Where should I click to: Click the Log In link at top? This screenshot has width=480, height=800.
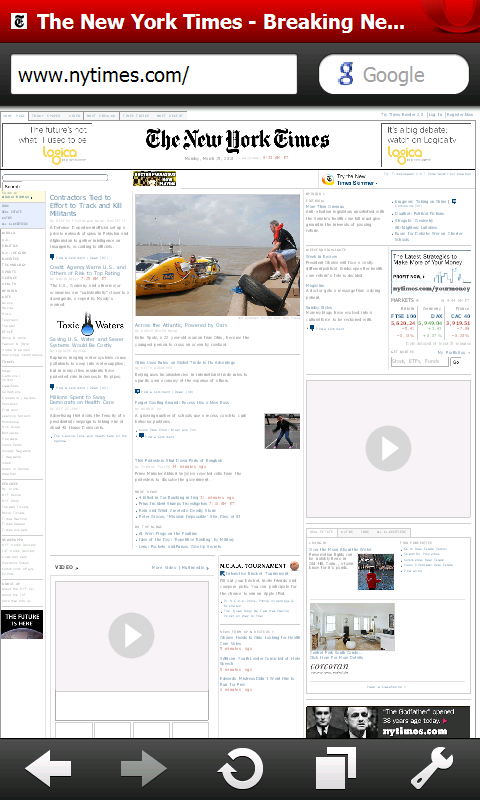click(435, 115)
